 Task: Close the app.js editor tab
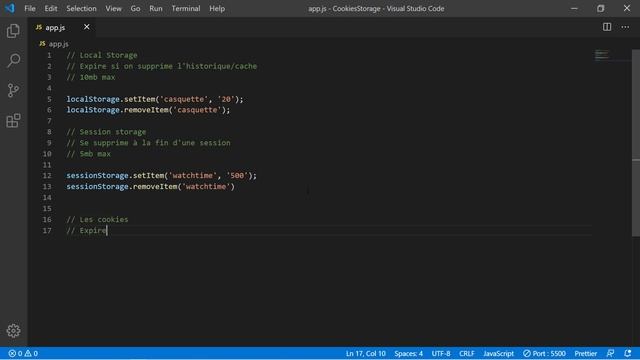tap(87, 27)
